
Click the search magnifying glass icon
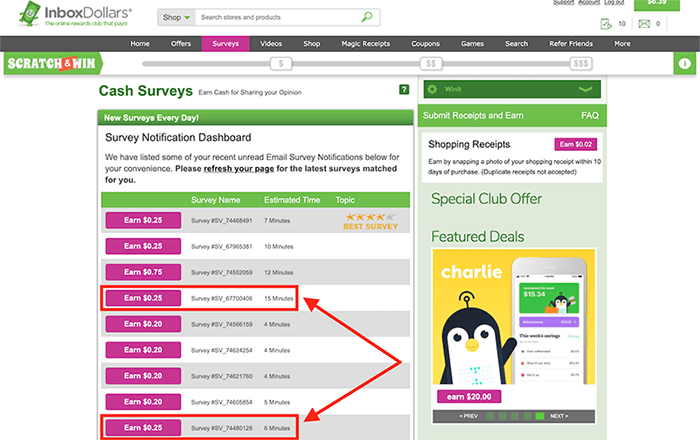point(368,17)
